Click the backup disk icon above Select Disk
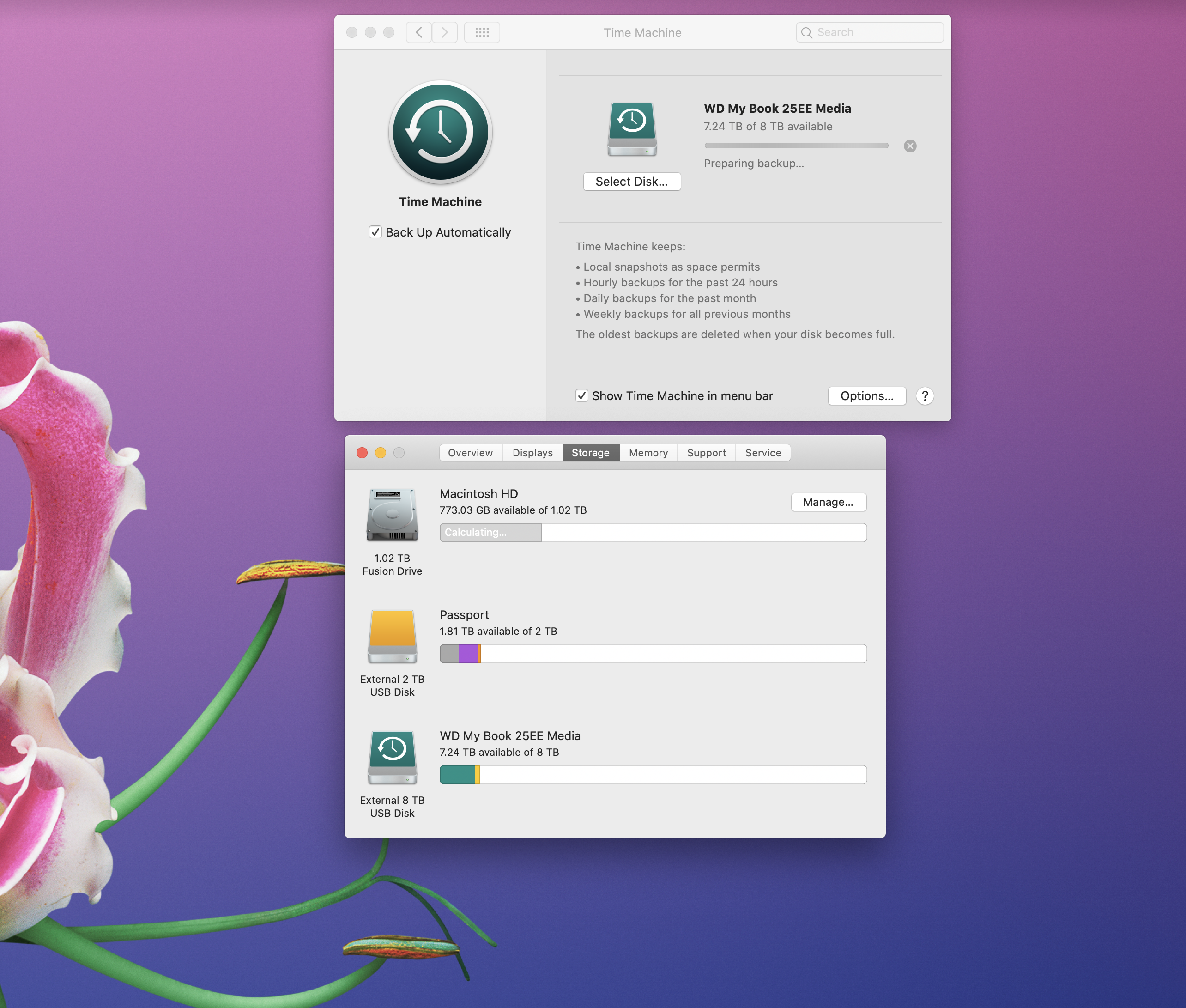 (x=632, y=129)
